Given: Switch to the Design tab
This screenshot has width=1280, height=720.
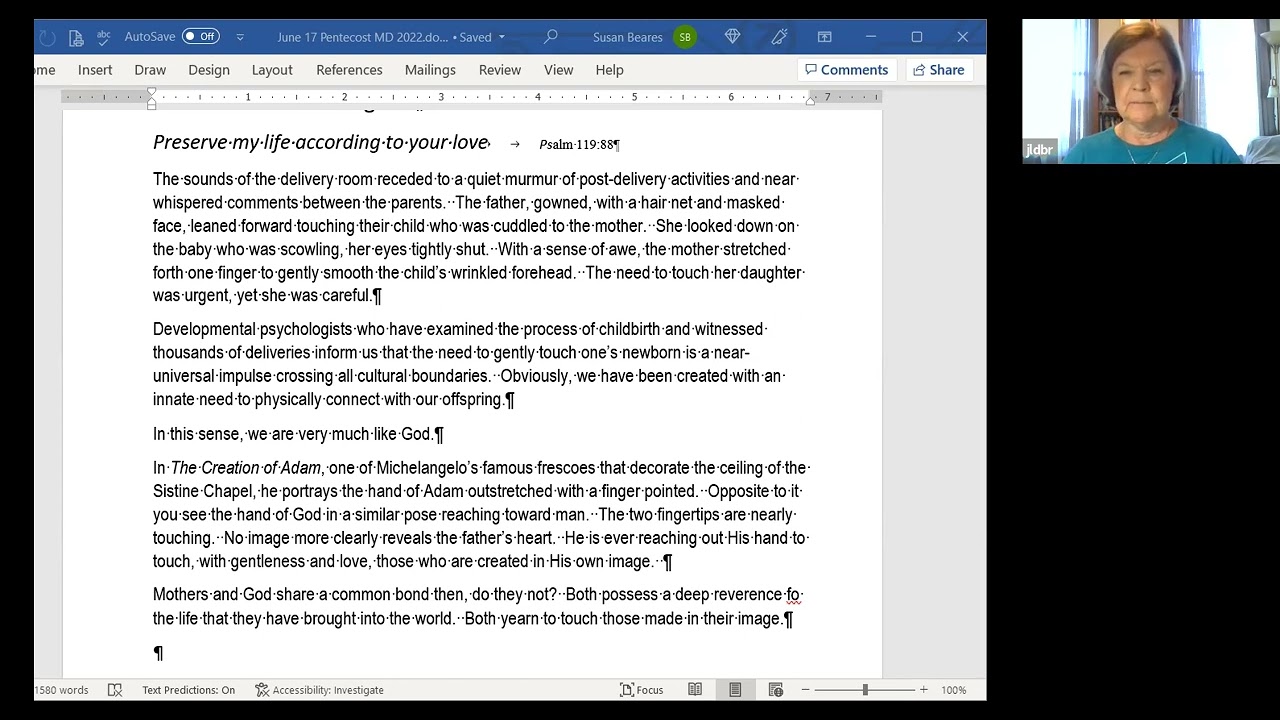Looking at the screenshot, I should click(x=209, y=70).
